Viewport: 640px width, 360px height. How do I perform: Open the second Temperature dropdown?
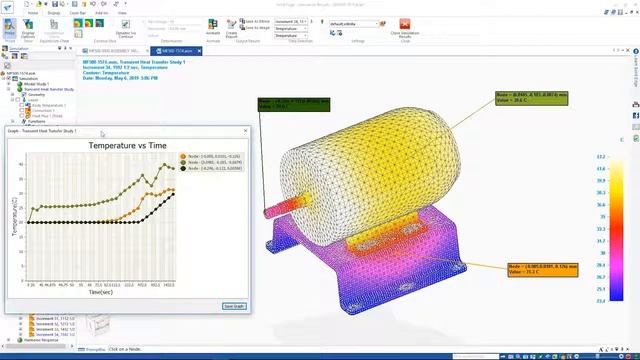coord(291,36)
